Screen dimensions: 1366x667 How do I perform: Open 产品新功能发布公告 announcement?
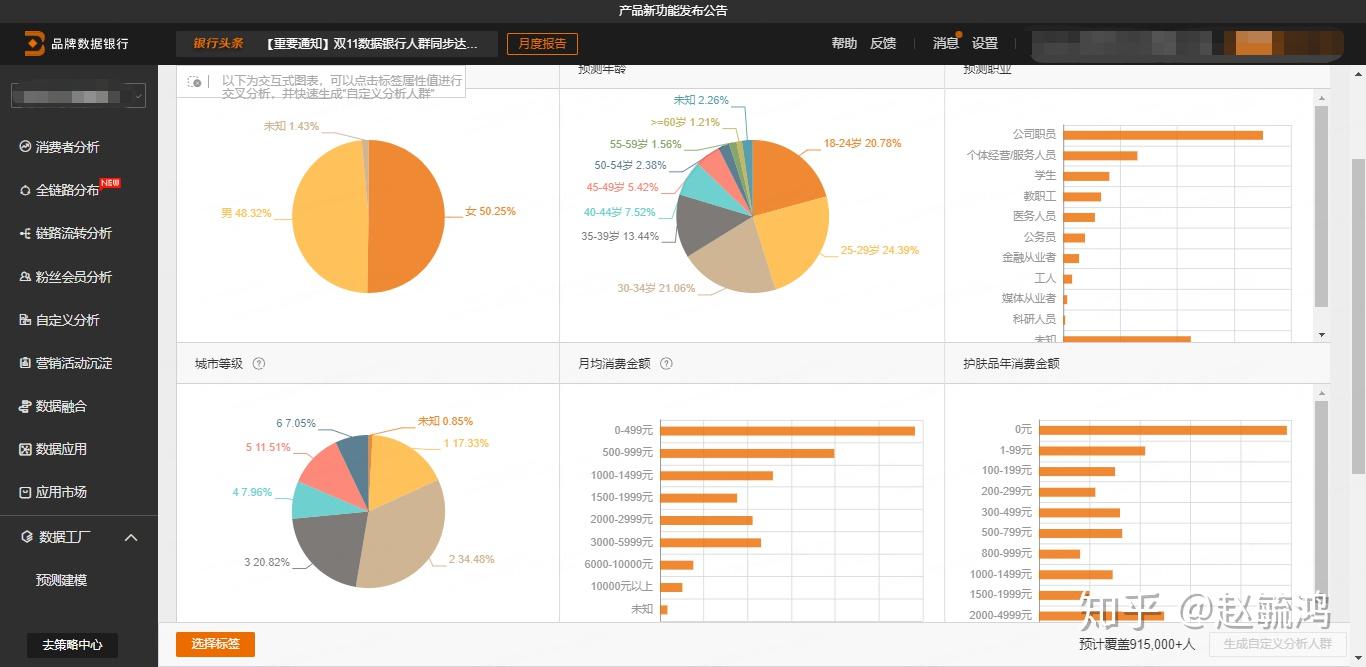[x=673, y=10]
